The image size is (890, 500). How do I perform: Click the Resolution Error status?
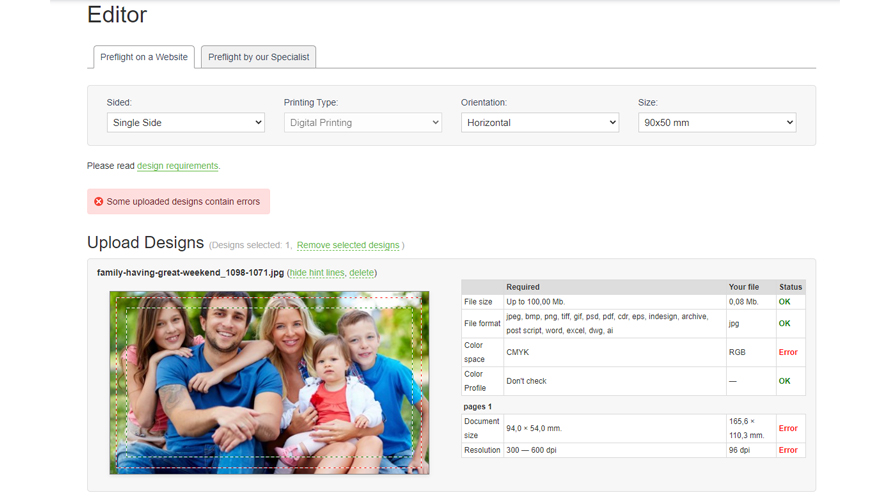[x=788, y=450]
